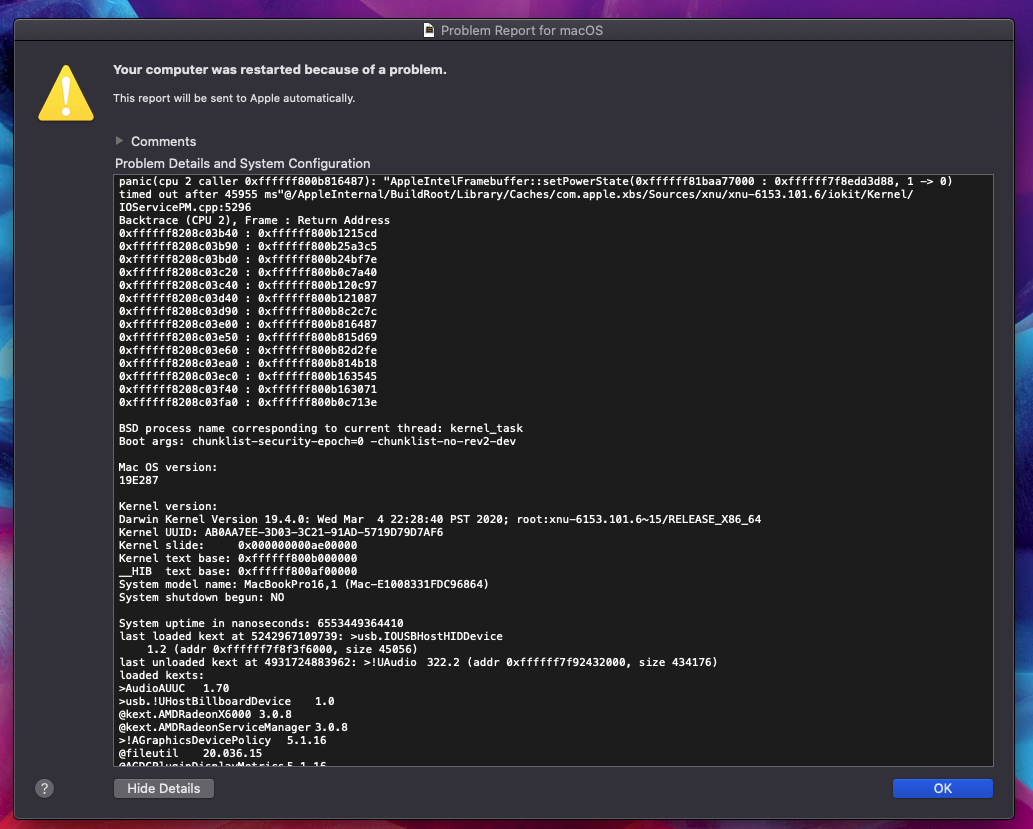Click backtrace row 0xffffff8208c03b40
This screenshot has height=829, width=1033.
(x=248, y=233)
